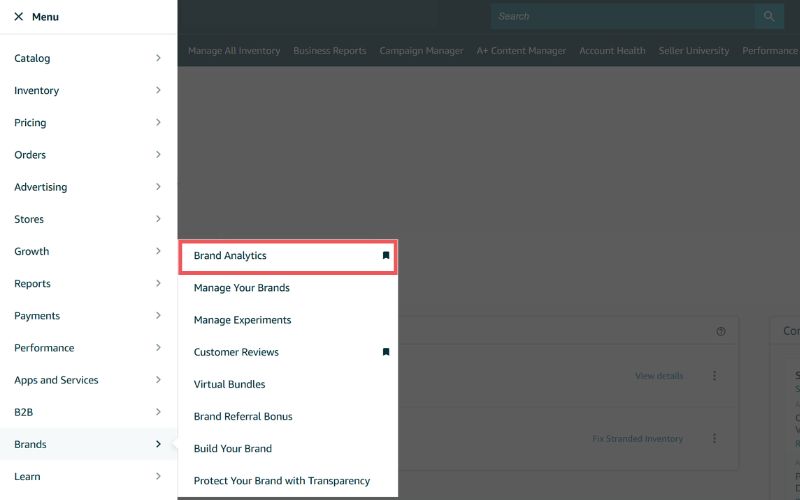Expand the Advertising menu chevron

158,187
